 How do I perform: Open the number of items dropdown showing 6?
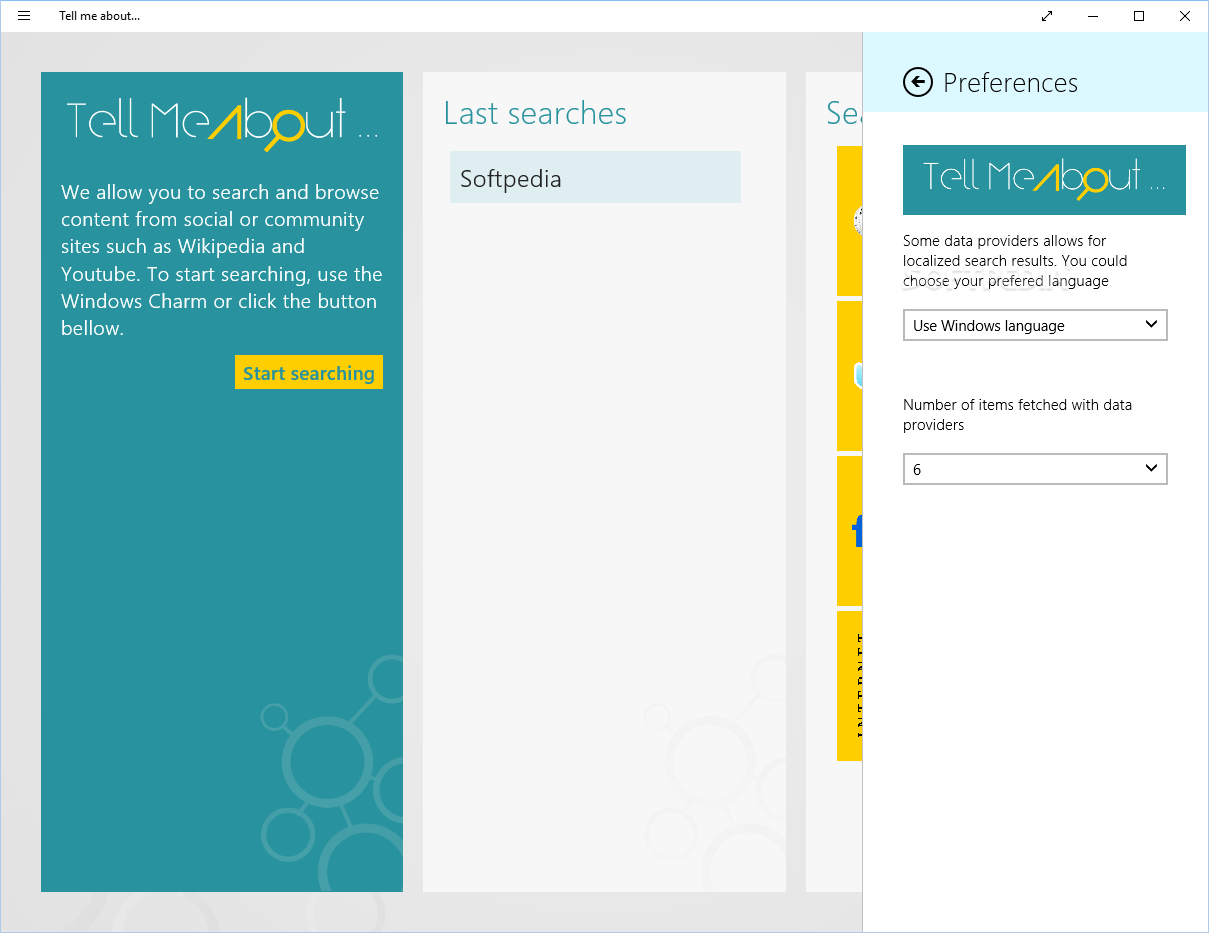point(1035,469)
